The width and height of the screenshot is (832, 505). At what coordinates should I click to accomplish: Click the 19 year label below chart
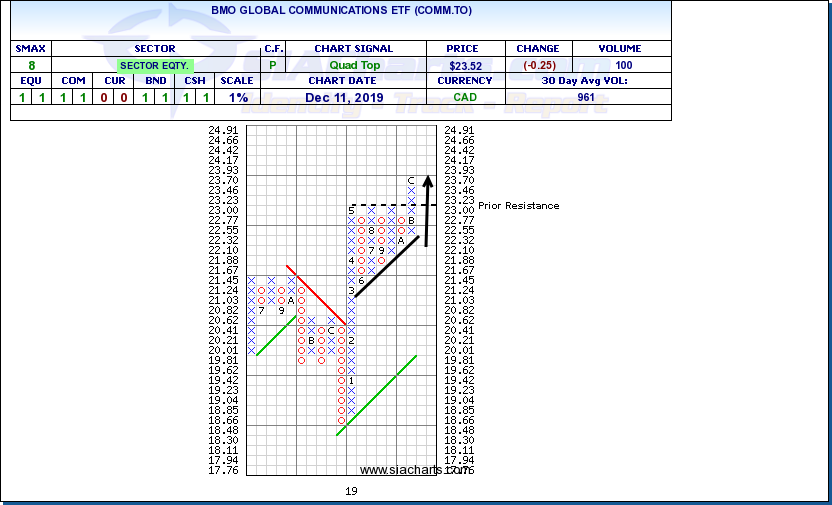(x=350, y=491)
